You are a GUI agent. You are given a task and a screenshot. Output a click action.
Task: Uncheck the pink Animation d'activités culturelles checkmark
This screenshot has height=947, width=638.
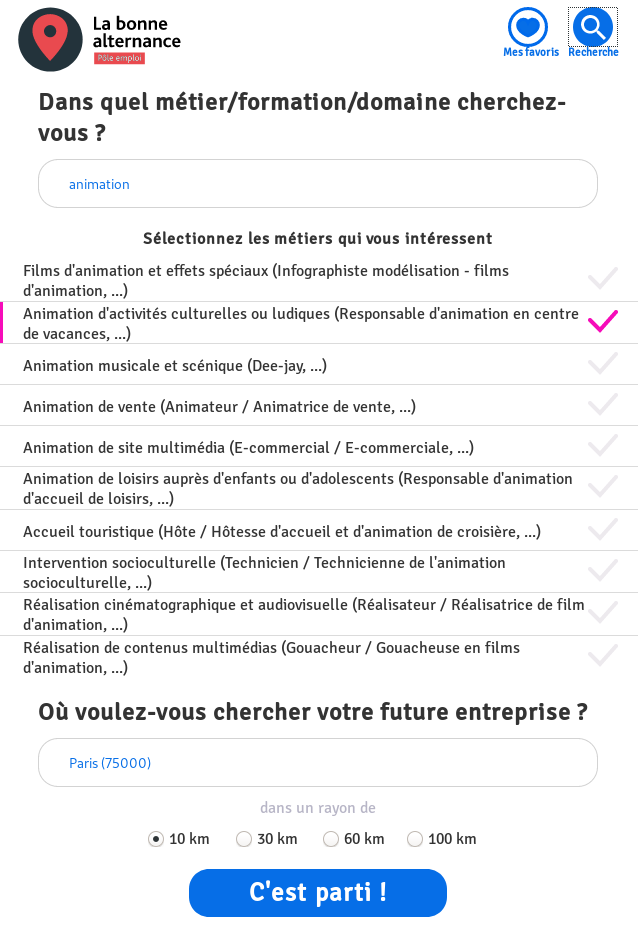click(x=602, y=322)
